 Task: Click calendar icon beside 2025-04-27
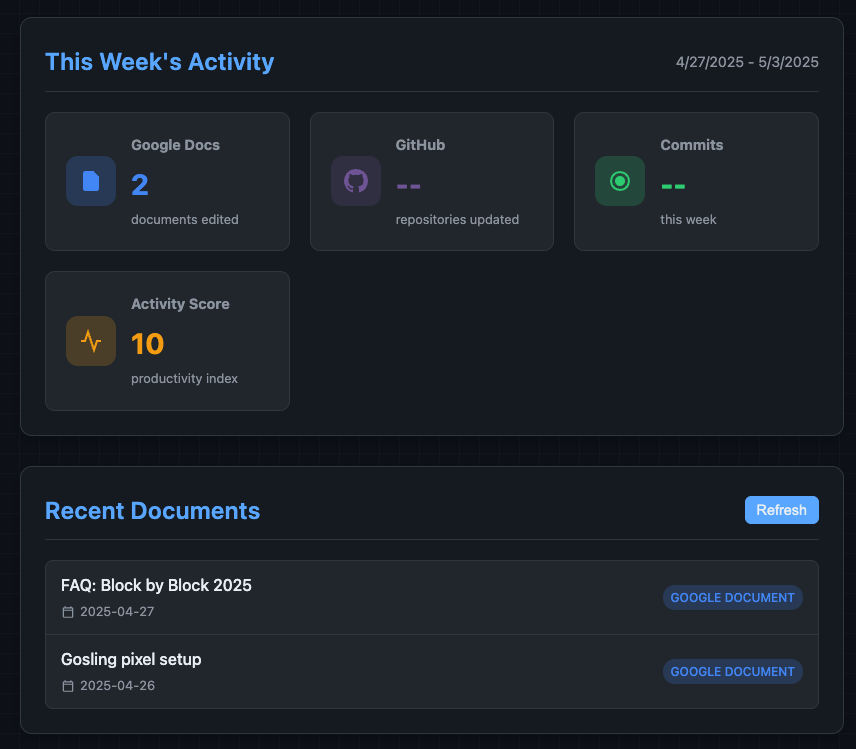click(x=68, y=612)
